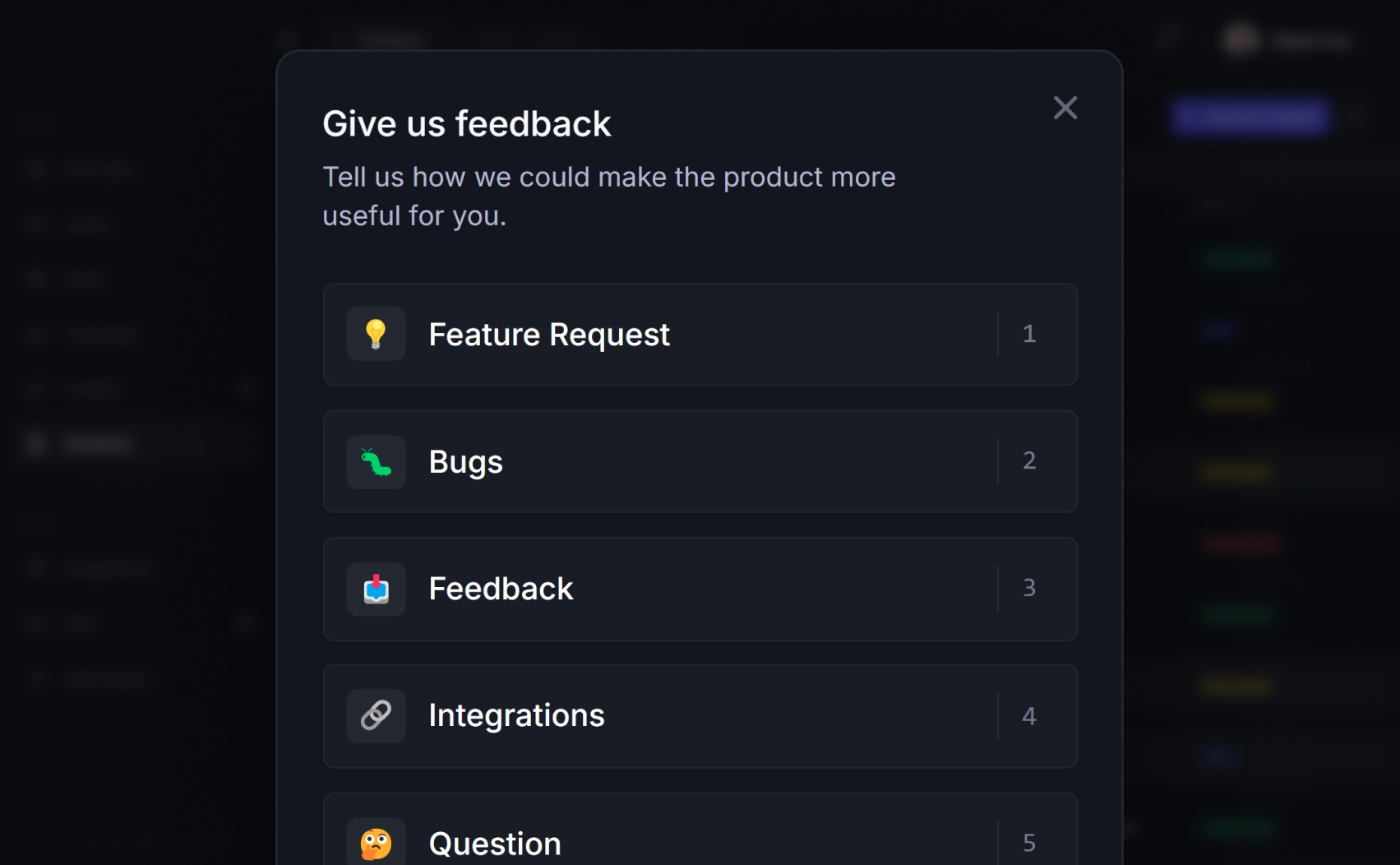This screenshot has height=865, width=1400.
Task: Click shortcut number 3 on Feedback
Action: 1029,588
